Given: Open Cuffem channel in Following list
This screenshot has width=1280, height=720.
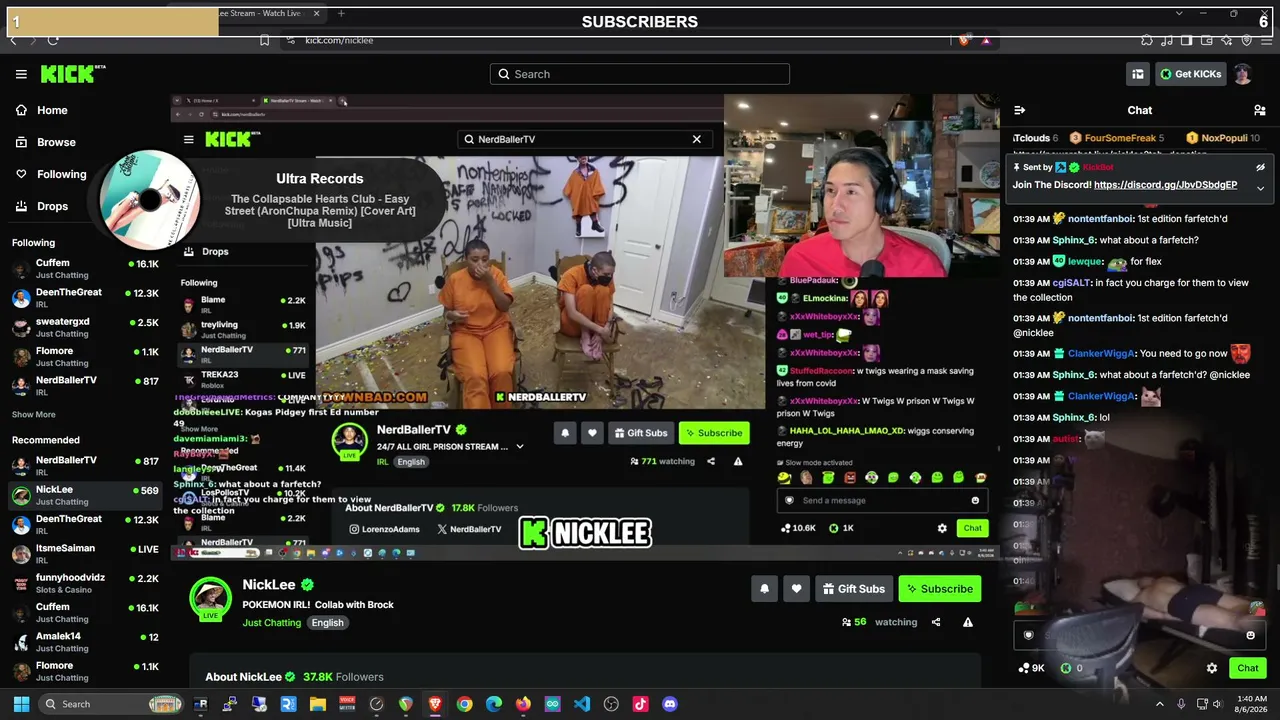Looking at the screenshot, I should [x=85, y=269].
